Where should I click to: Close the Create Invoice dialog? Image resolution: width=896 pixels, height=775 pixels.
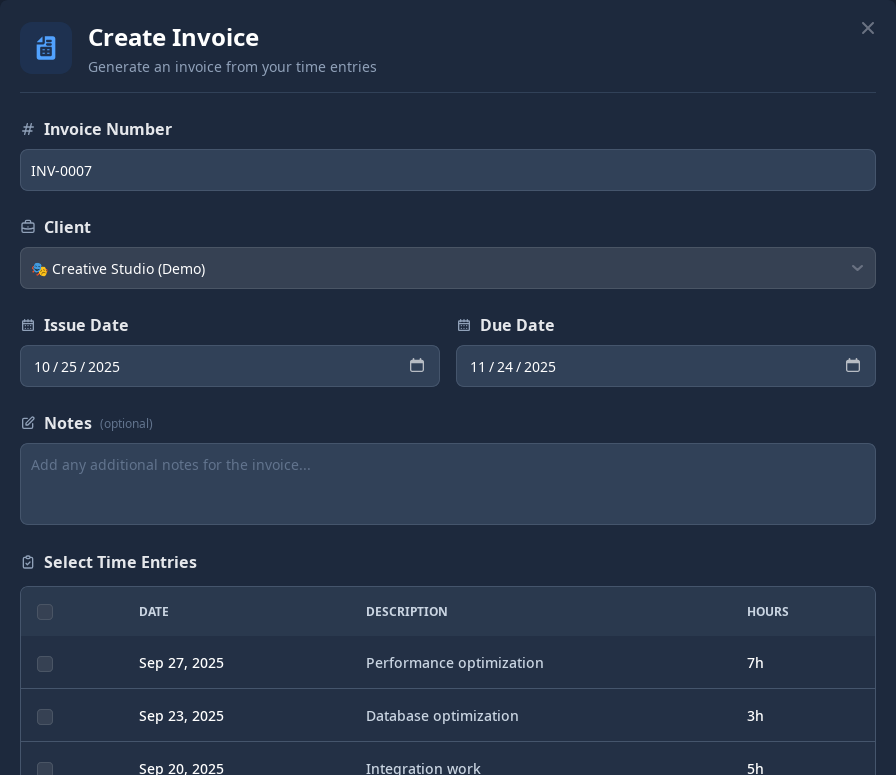point(868,28)
